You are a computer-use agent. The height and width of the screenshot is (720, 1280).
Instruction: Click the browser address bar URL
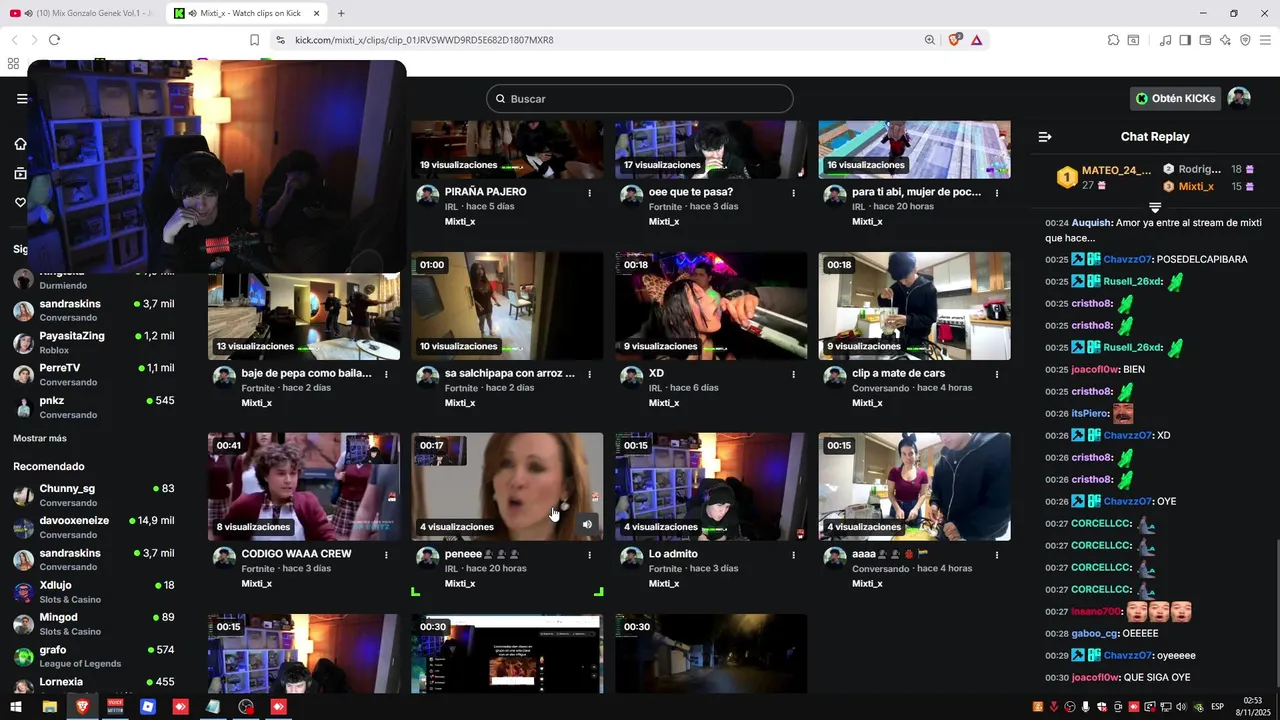click(x=424, y=40)
